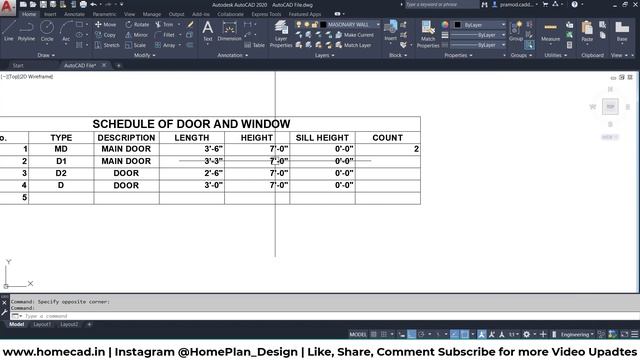
Task: Toggle annotation visibility in status bar
Action: pyautogui.click(x=482, y=334)
